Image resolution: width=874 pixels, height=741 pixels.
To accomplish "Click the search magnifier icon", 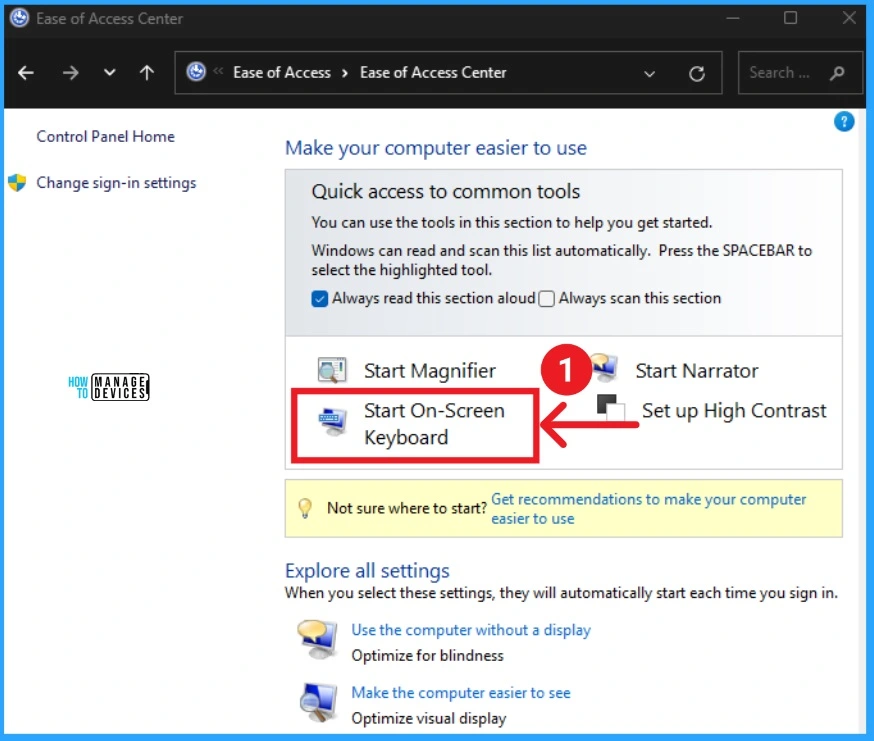I will 837,73.
